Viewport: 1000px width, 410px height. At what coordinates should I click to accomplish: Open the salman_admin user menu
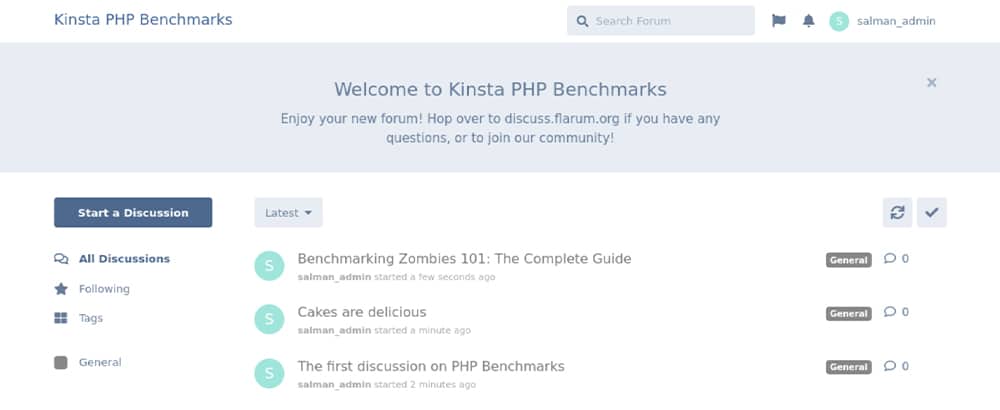click(884, 21)
